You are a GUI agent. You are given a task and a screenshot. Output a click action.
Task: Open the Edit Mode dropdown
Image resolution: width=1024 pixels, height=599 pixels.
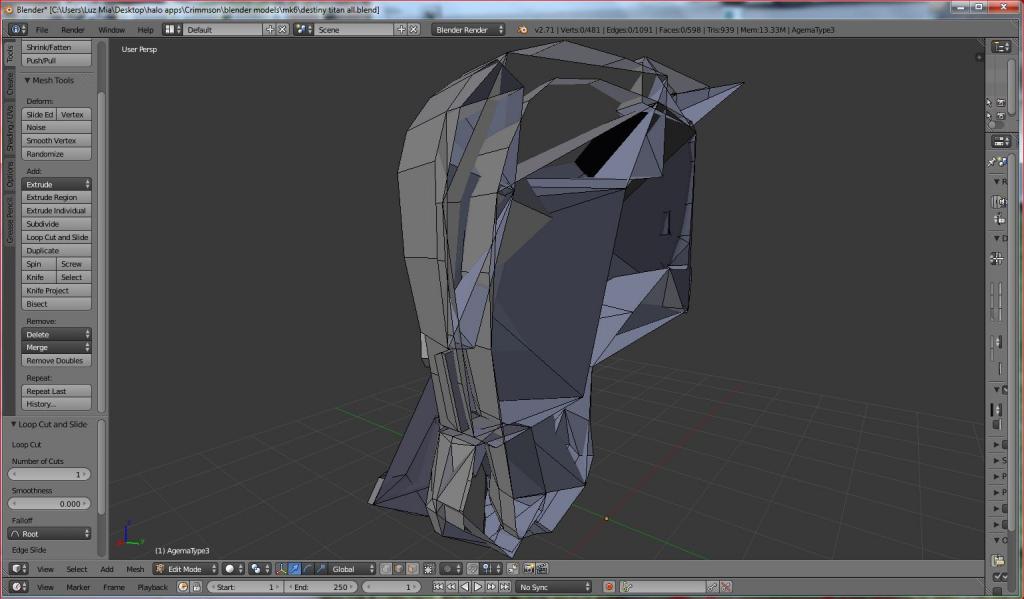point(186,569)
